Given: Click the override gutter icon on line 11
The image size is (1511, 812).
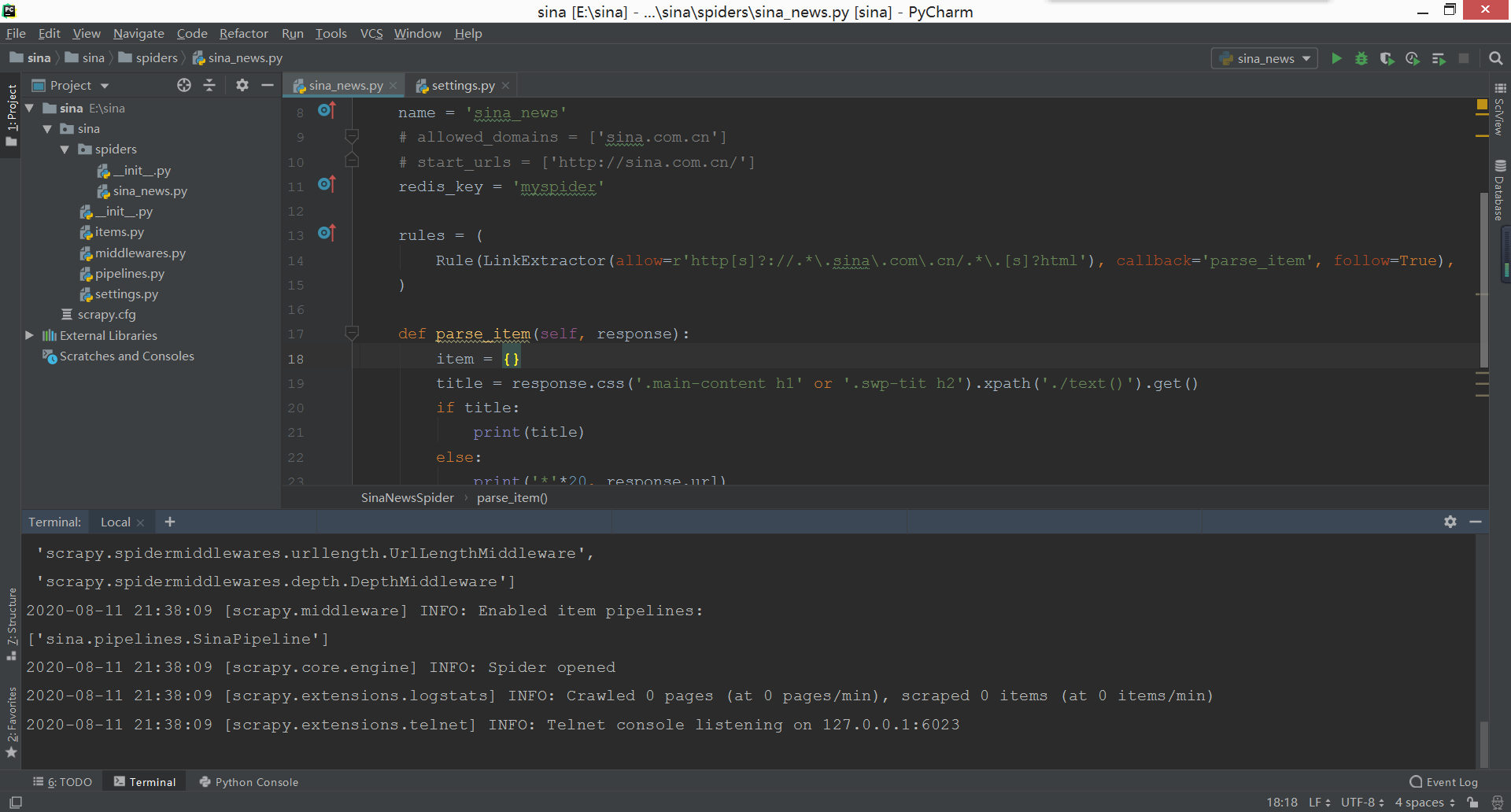Looking at the screenshot, I should pyautogui.click(x=327, y=184).
